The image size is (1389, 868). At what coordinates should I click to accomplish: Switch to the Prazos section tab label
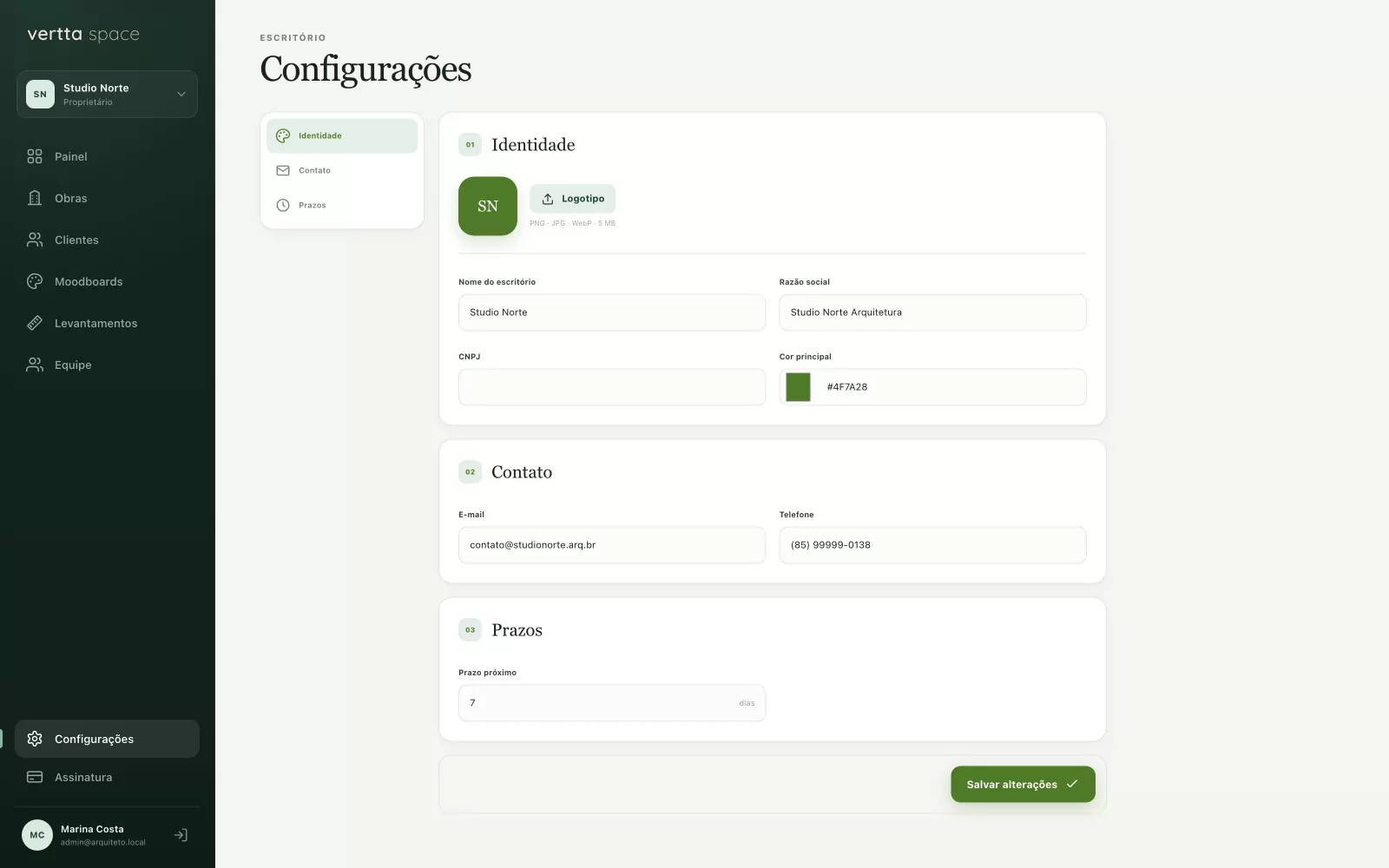tap(313, 205)
